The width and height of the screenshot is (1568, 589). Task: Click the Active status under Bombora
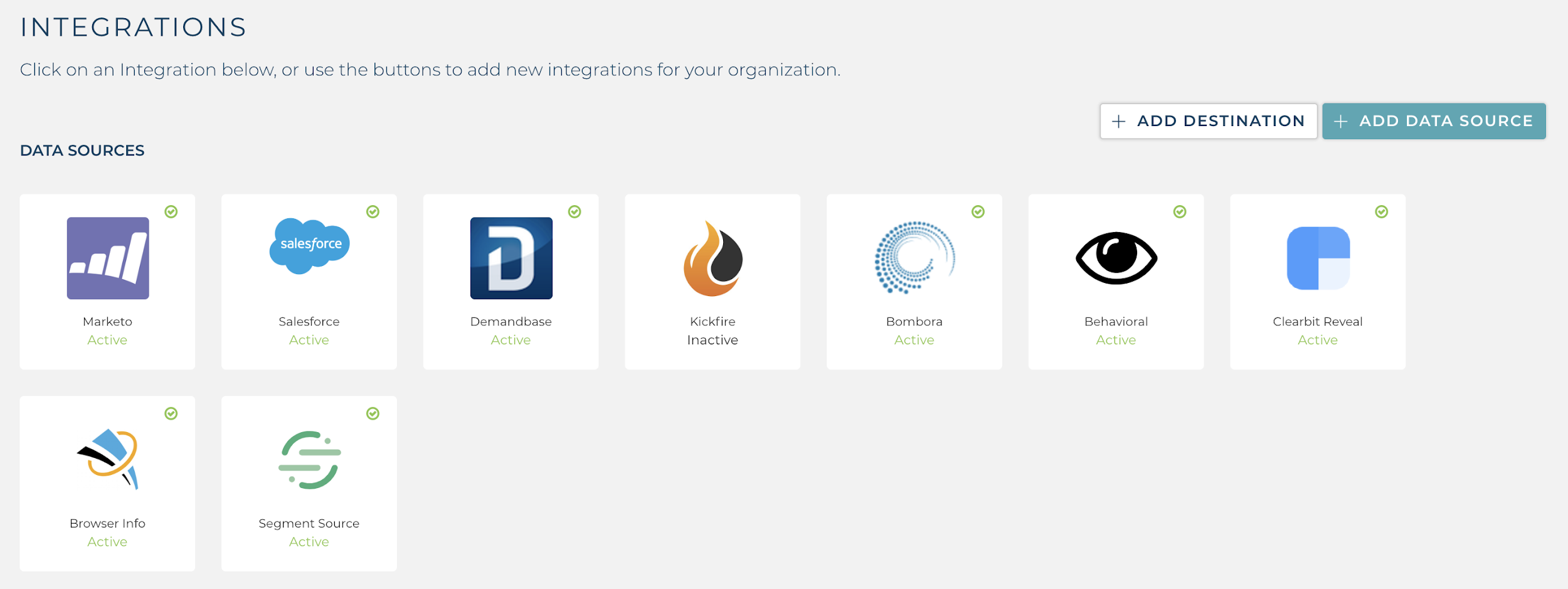[914, 340]
